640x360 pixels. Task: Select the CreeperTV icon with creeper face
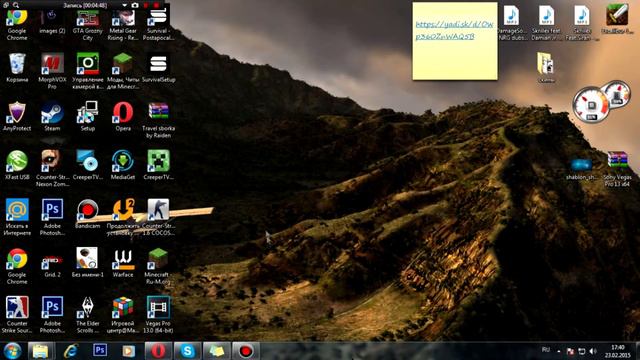(x=158, y=165)
